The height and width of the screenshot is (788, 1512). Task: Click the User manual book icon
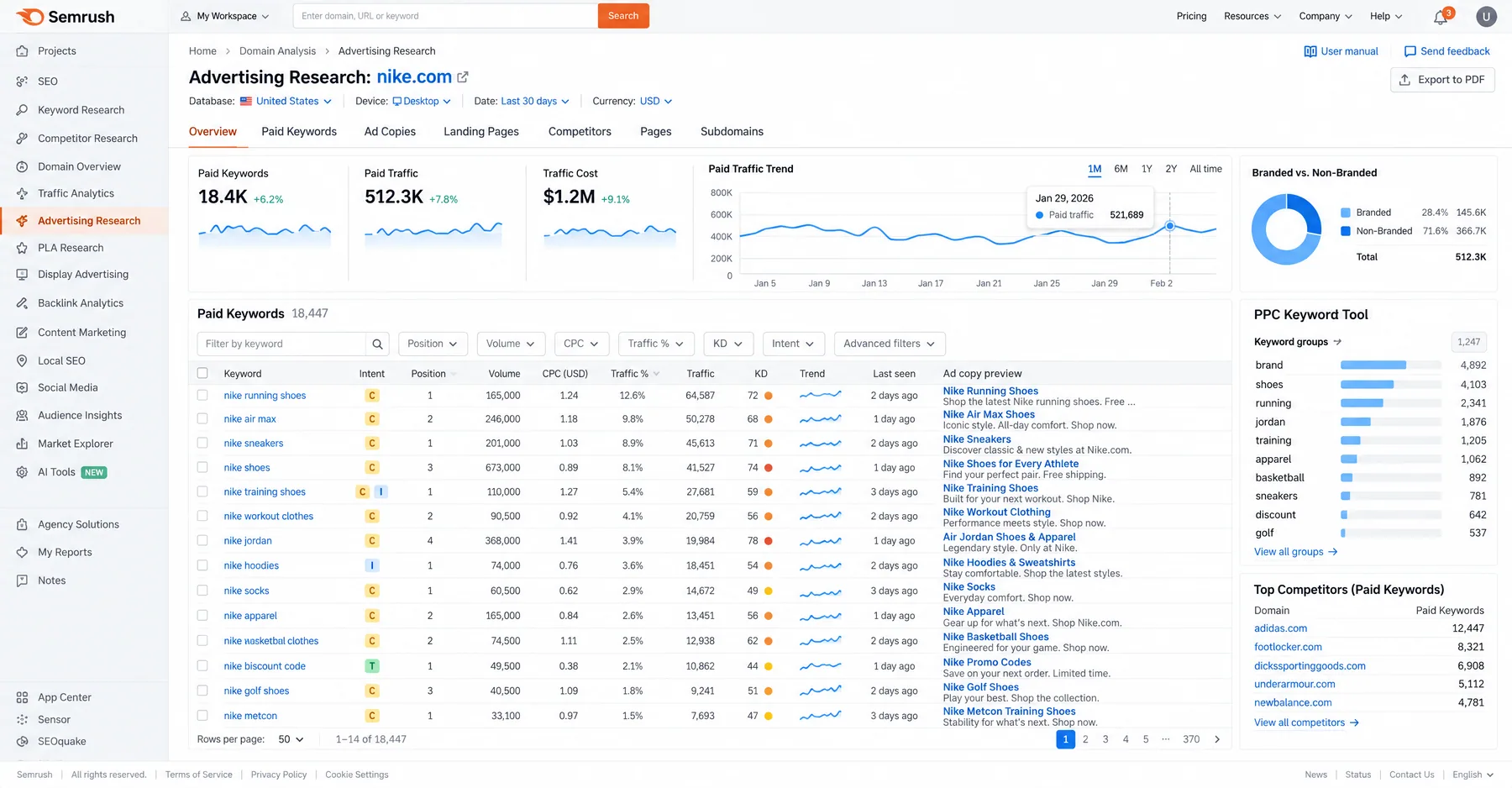(1310, 51)
